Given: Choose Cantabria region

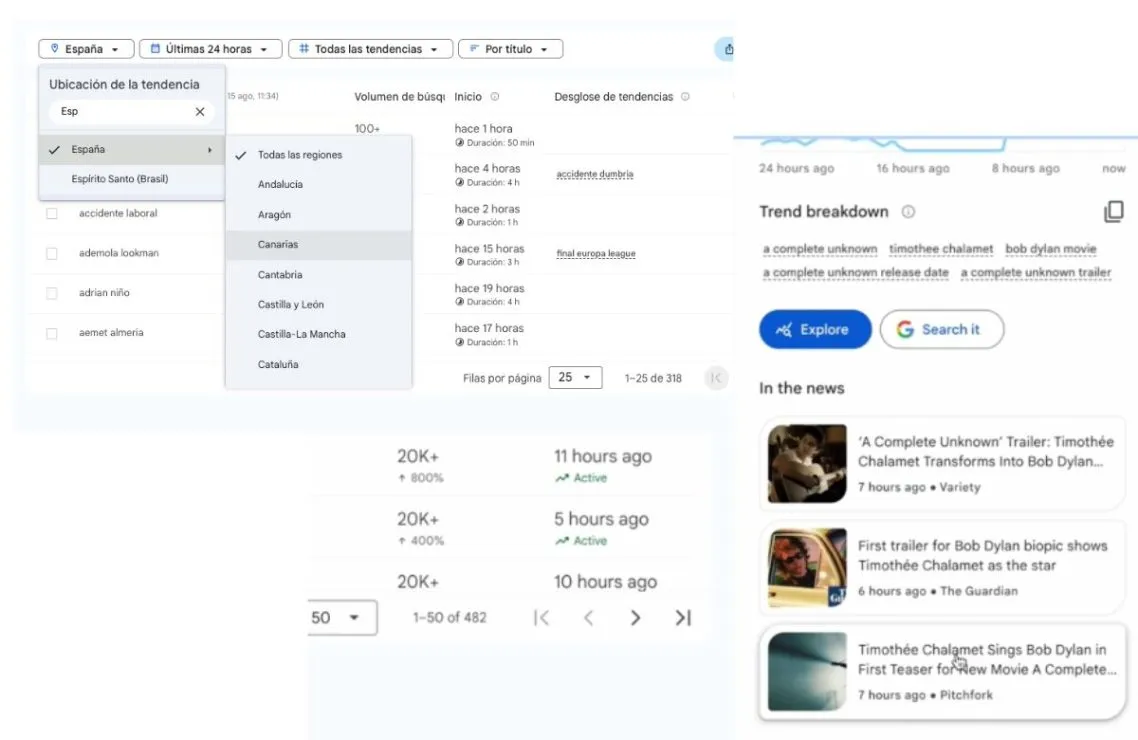Looking at the screenshot, I should pos(319,274).
